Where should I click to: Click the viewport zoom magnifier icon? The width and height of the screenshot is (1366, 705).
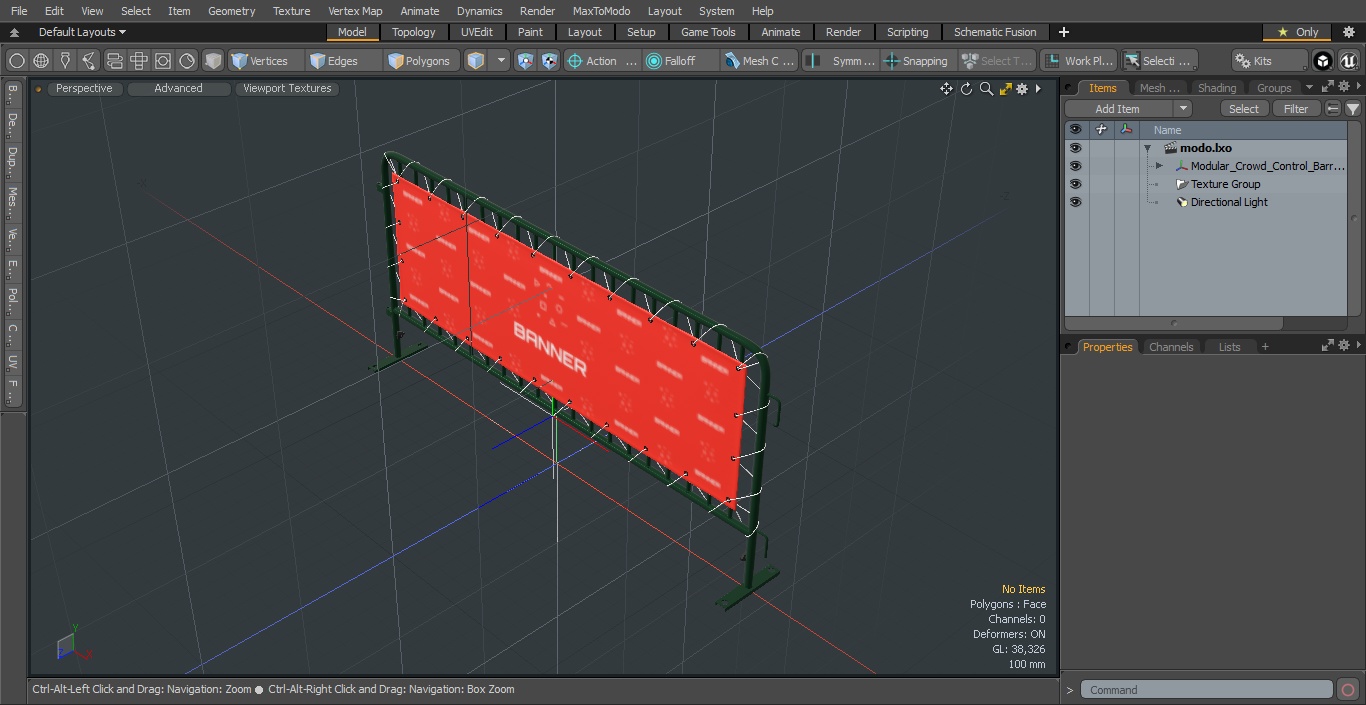[986, 89]
